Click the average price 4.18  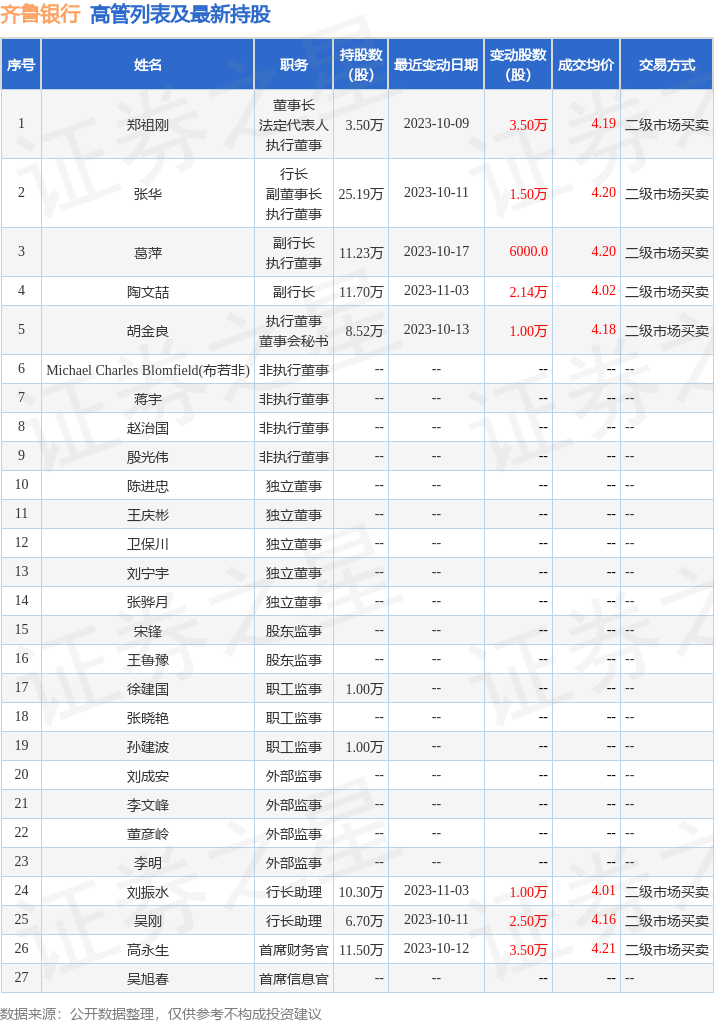[604, 329]
